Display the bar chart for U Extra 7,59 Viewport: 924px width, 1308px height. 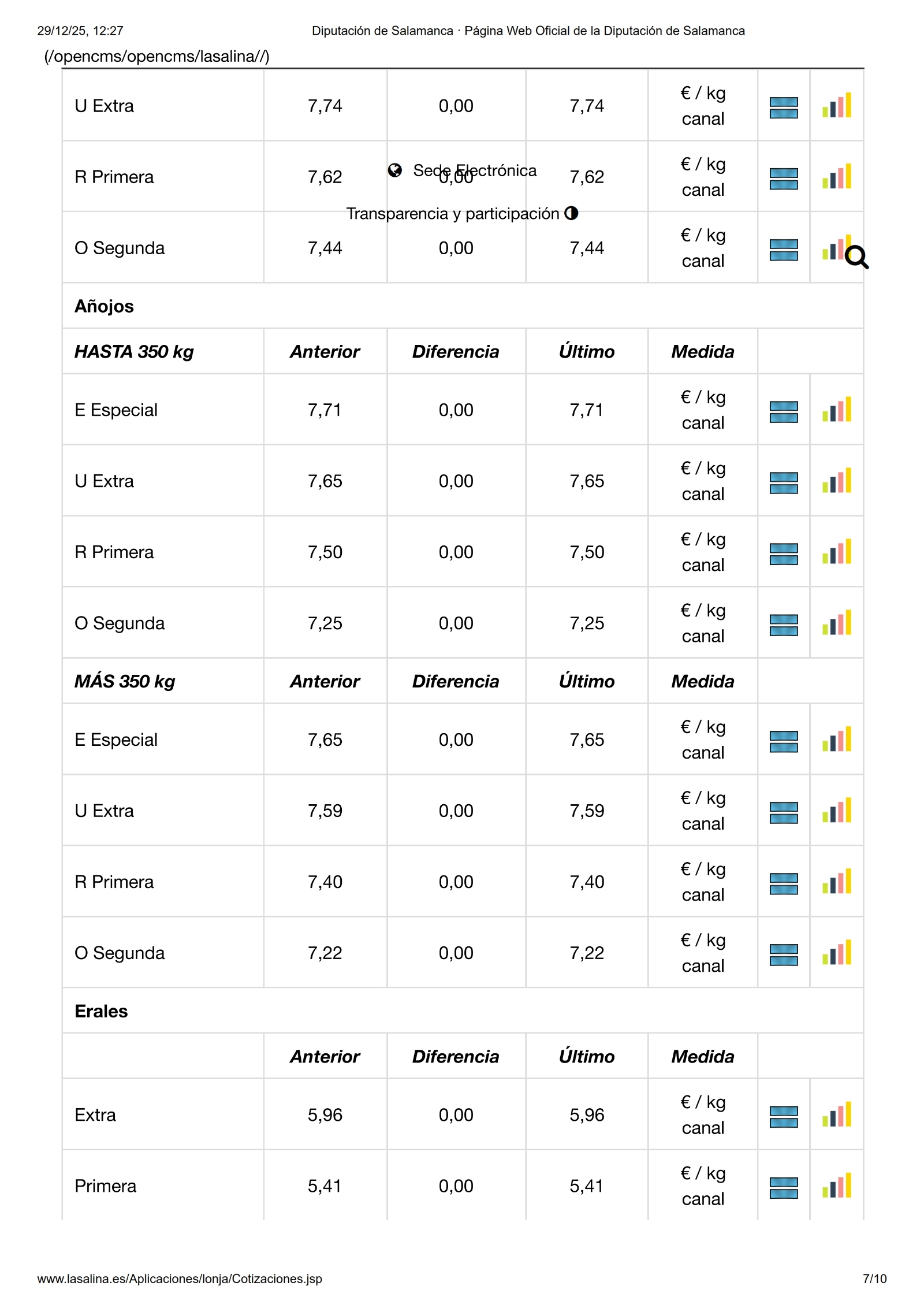pyautogui.click(x=837, y=811)
